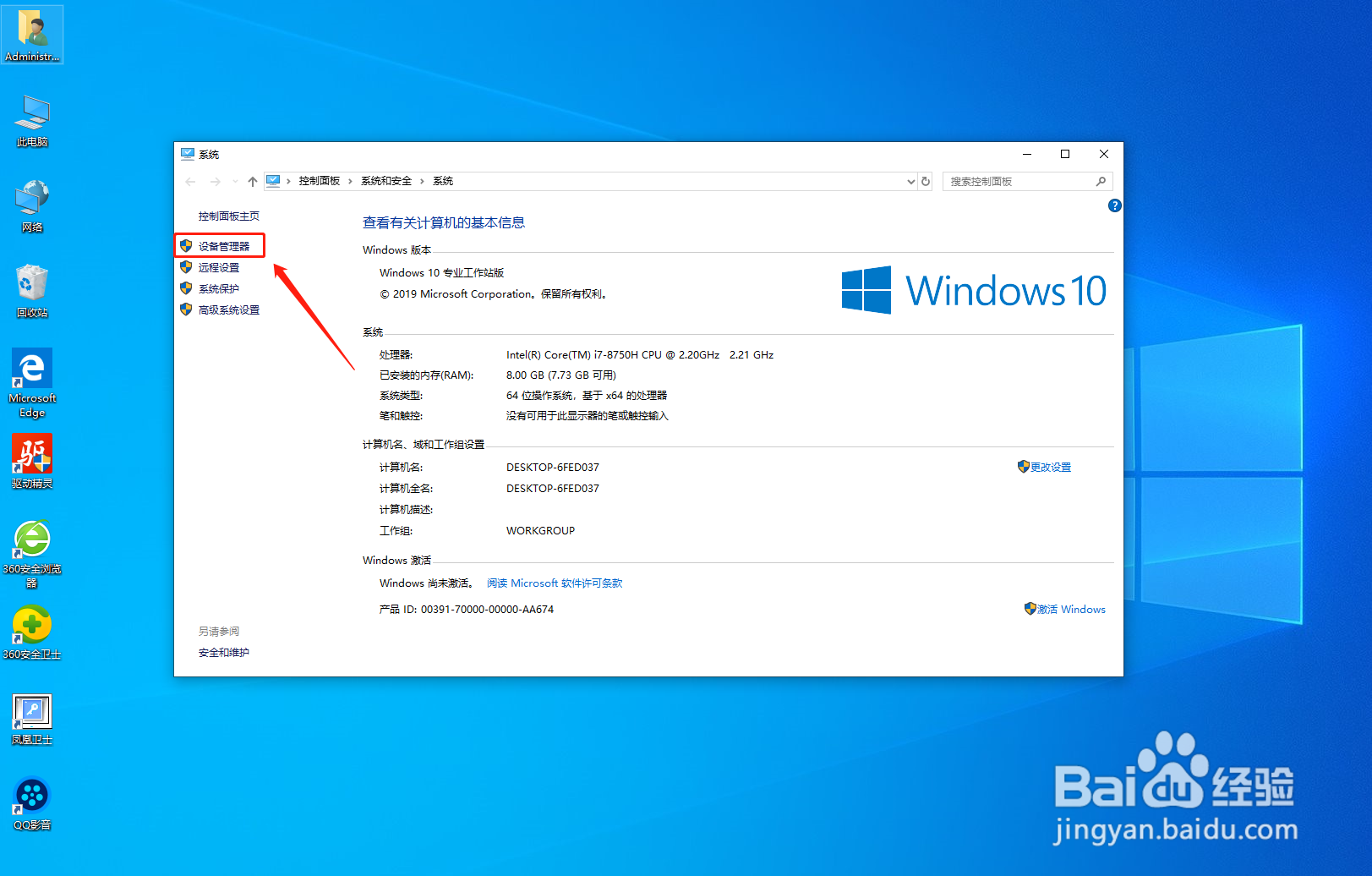Select 64 位操作系统 system type text
Screen dimensions: 1372x876
pos(587,396)
